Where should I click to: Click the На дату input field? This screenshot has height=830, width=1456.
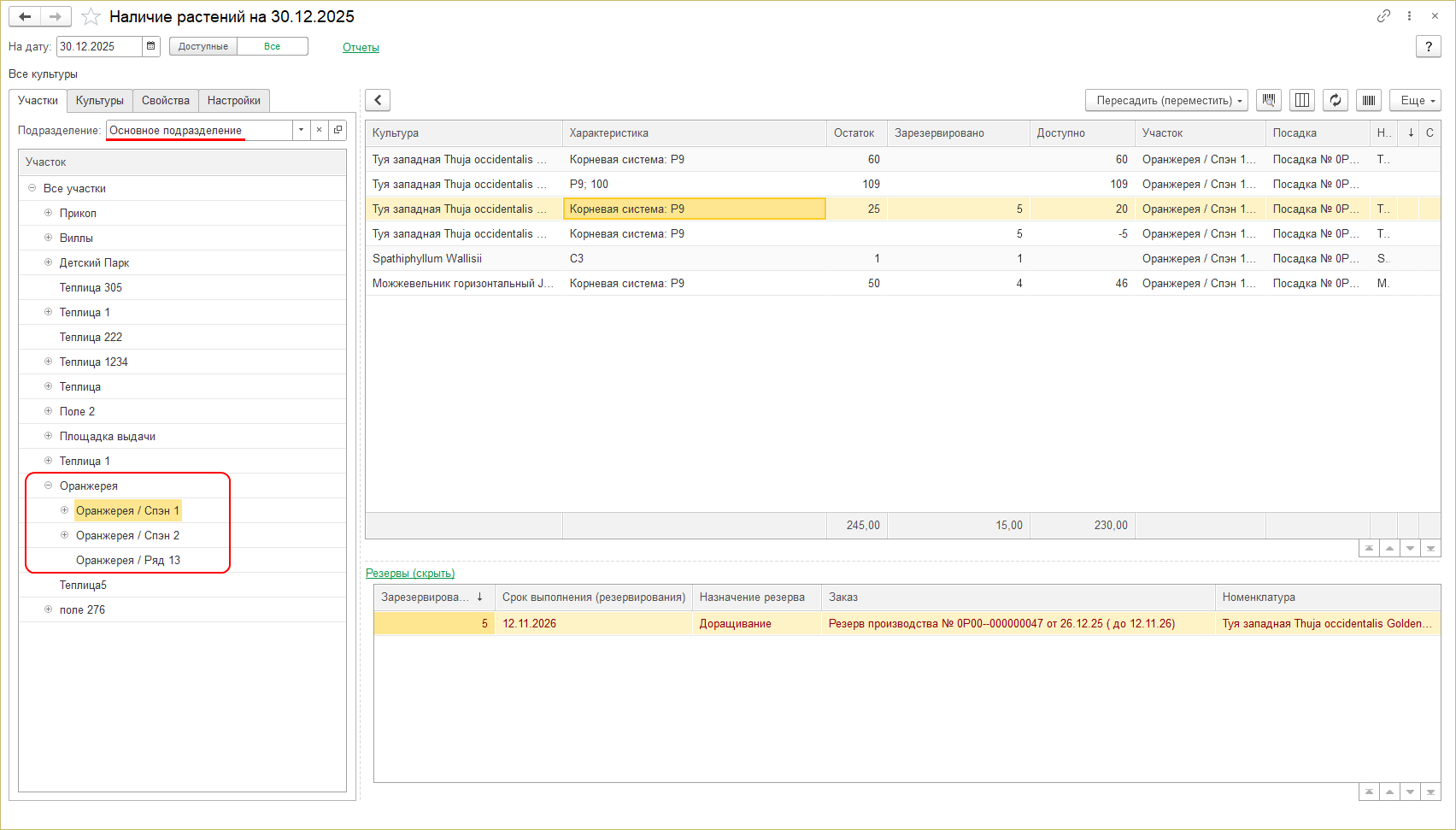coord(98,46)
